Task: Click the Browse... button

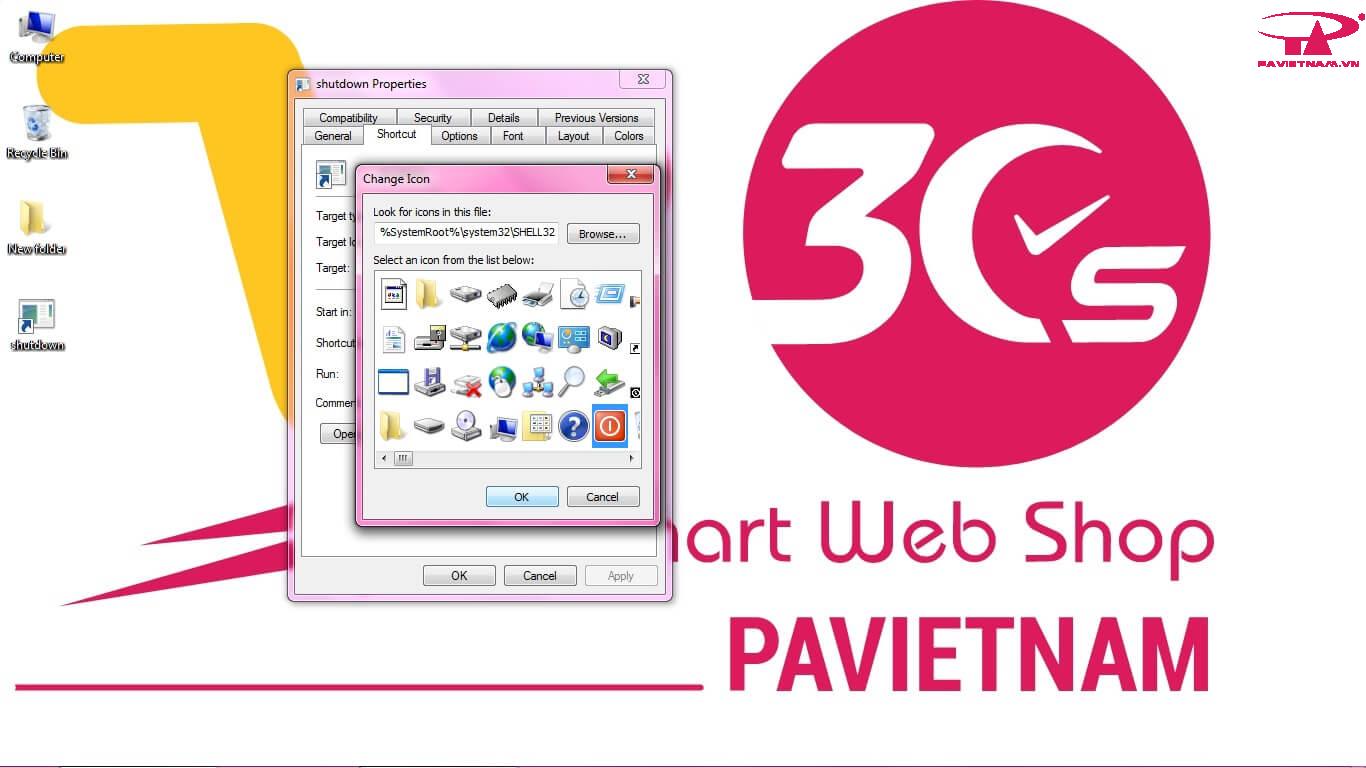Action: [x=603, y=234]
